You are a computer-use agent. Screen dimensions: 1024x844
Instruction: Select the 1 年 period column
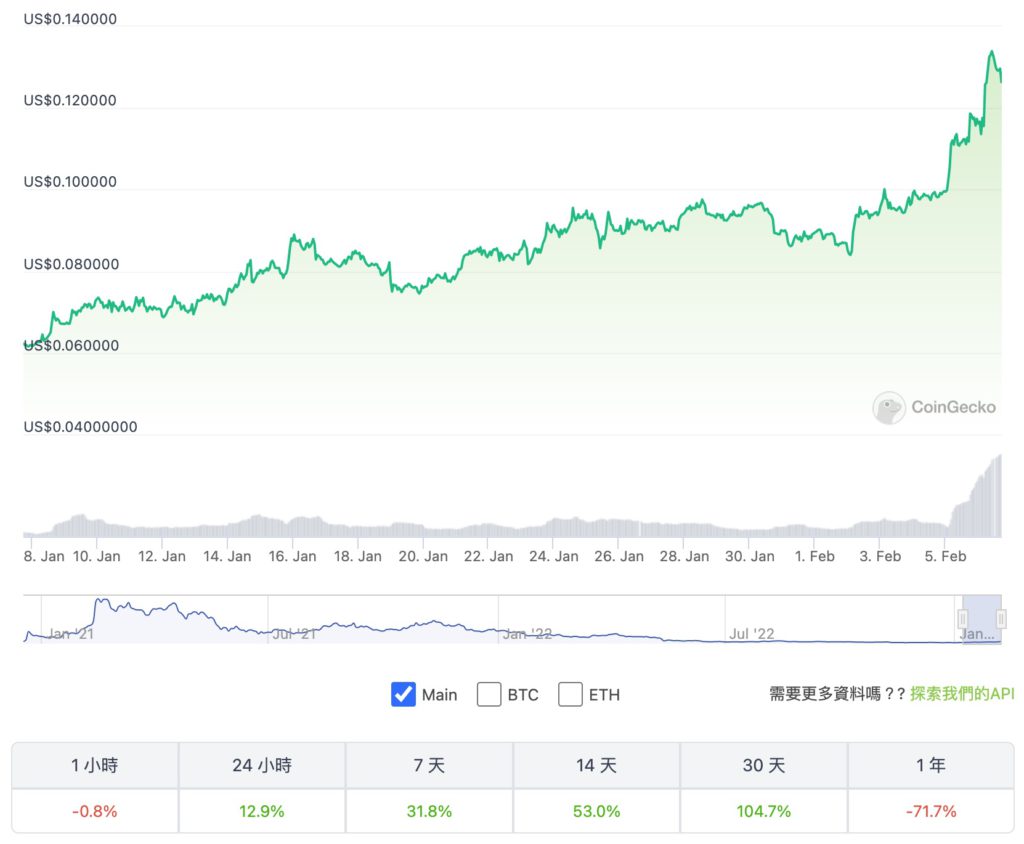(x=931, y=765)
